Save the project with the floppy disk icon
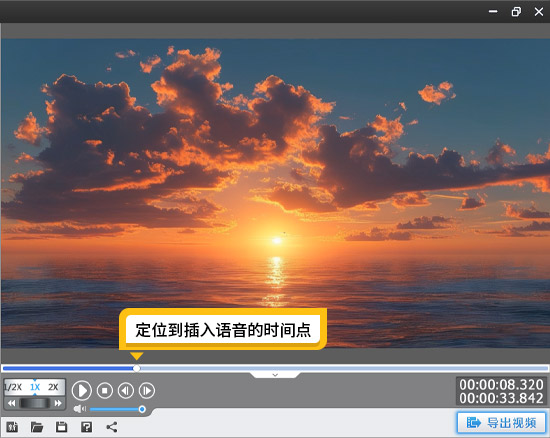Image resolution: width=550 pixels, height=438 pixels. click(61, 427)
